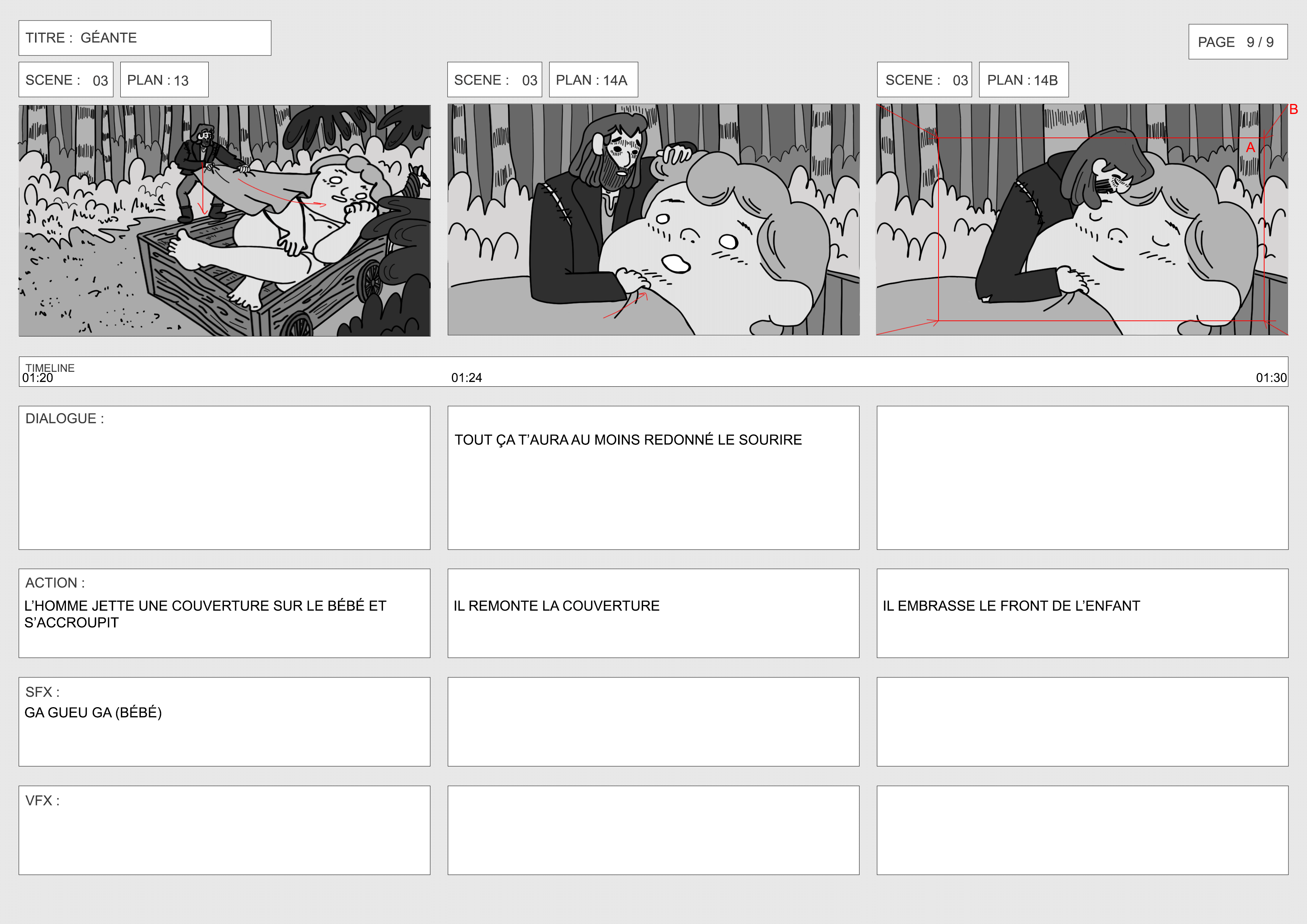
Task: Click the SFX text 'GA GUEU GA (BÉBÉ)'
Action: pos(93,712)
